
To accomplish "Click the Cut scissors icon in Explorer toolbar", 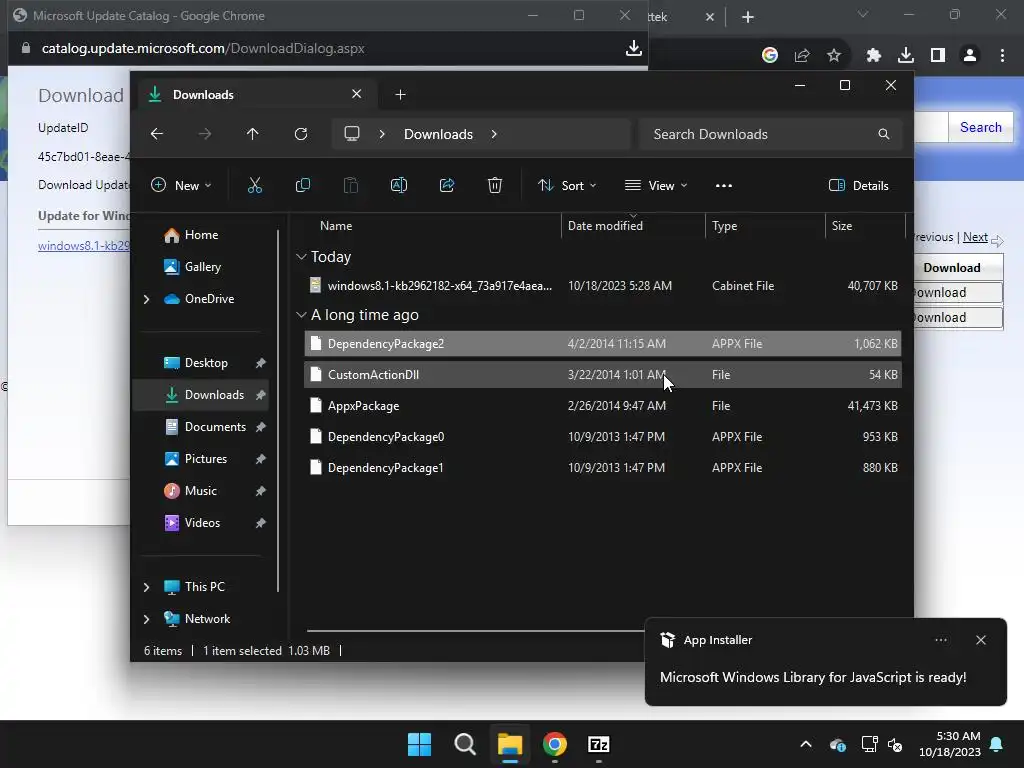I will (x=255, y=185).
